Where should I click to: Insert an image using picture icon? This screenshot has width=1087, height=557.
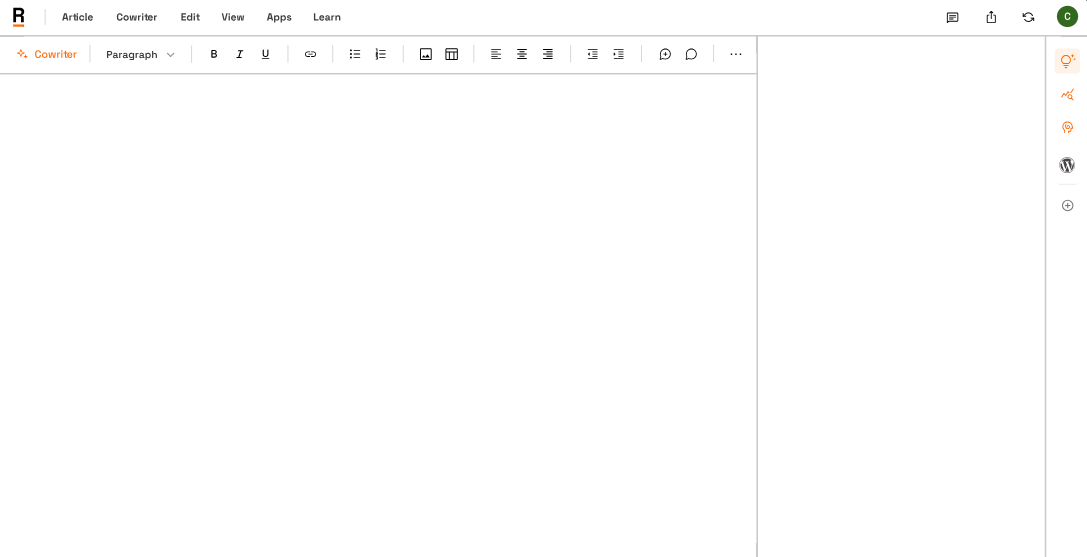[426, 54]
